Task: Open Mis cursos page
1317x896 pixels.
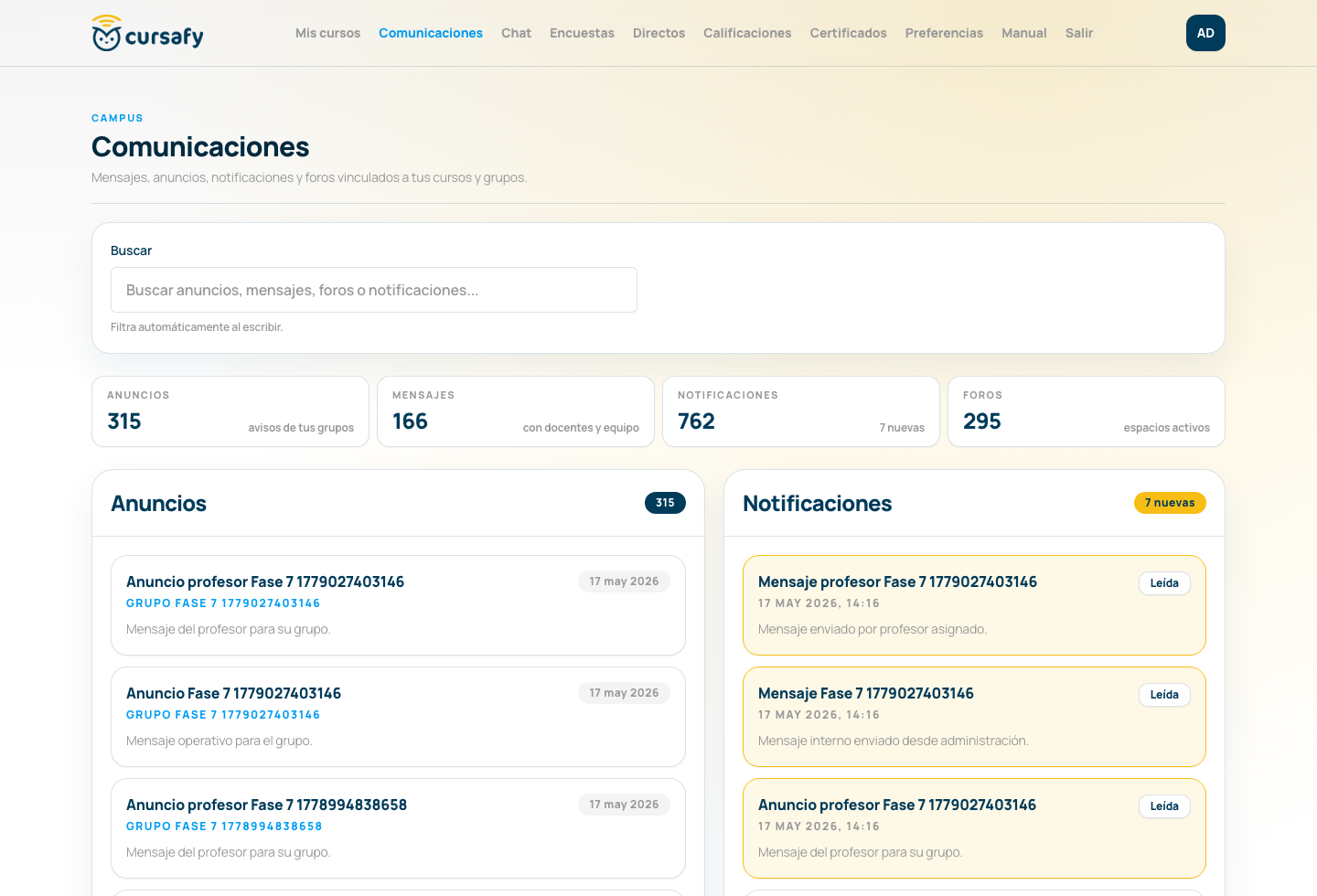Action: (327, 33)
